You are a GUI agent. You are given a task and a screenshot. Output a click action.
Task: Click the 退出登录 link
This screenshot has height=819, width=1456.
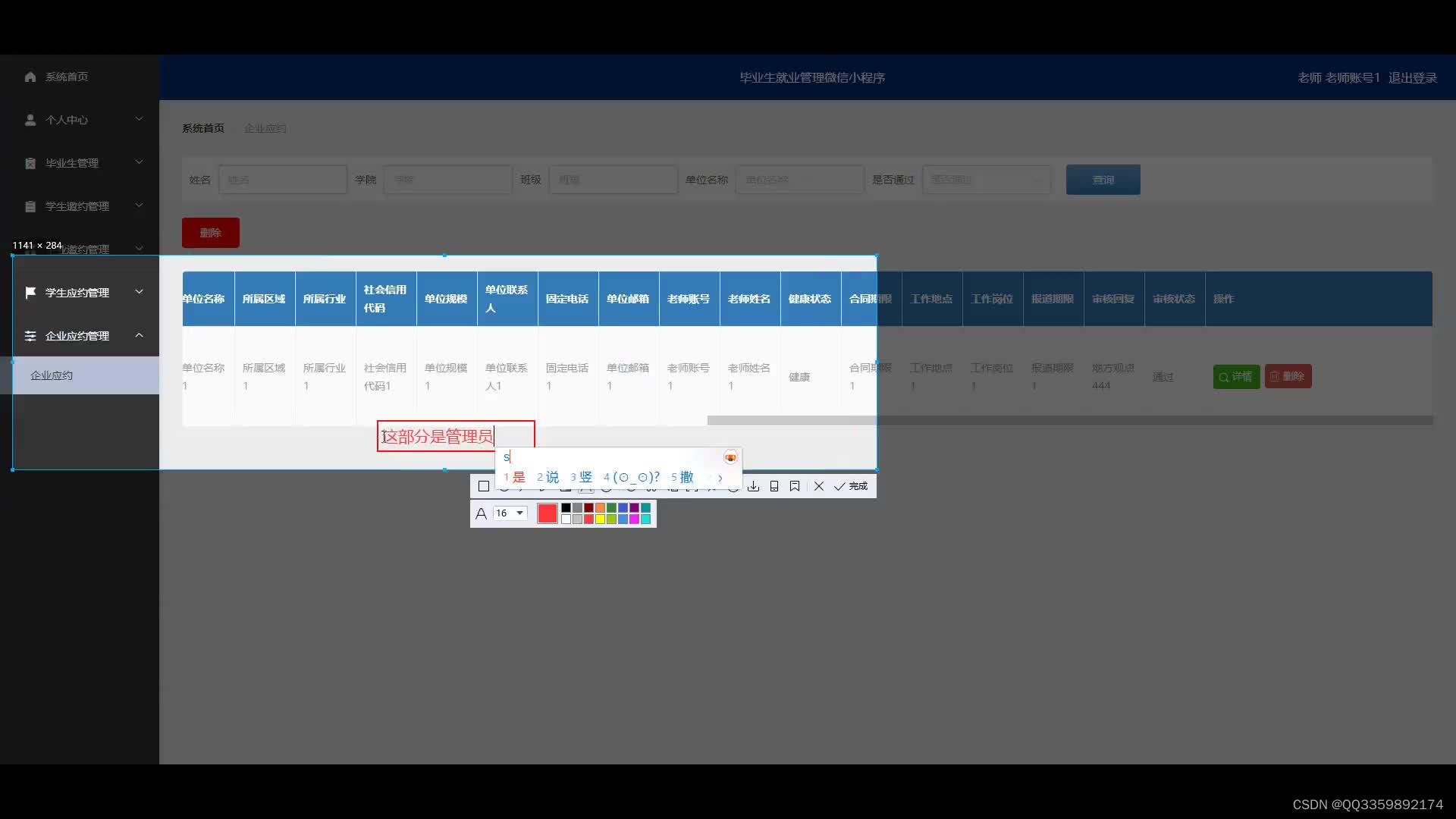click(x=1413, y=77)
